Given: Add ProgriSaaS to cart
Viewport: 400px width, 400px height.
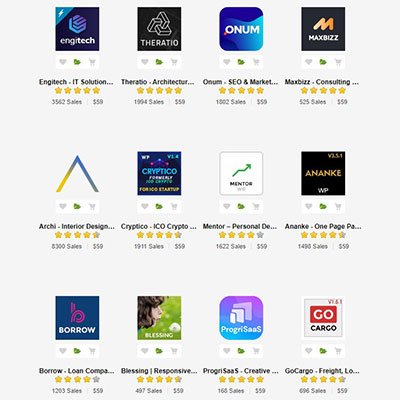Looking at the screenshot, I should click(256, 351).
